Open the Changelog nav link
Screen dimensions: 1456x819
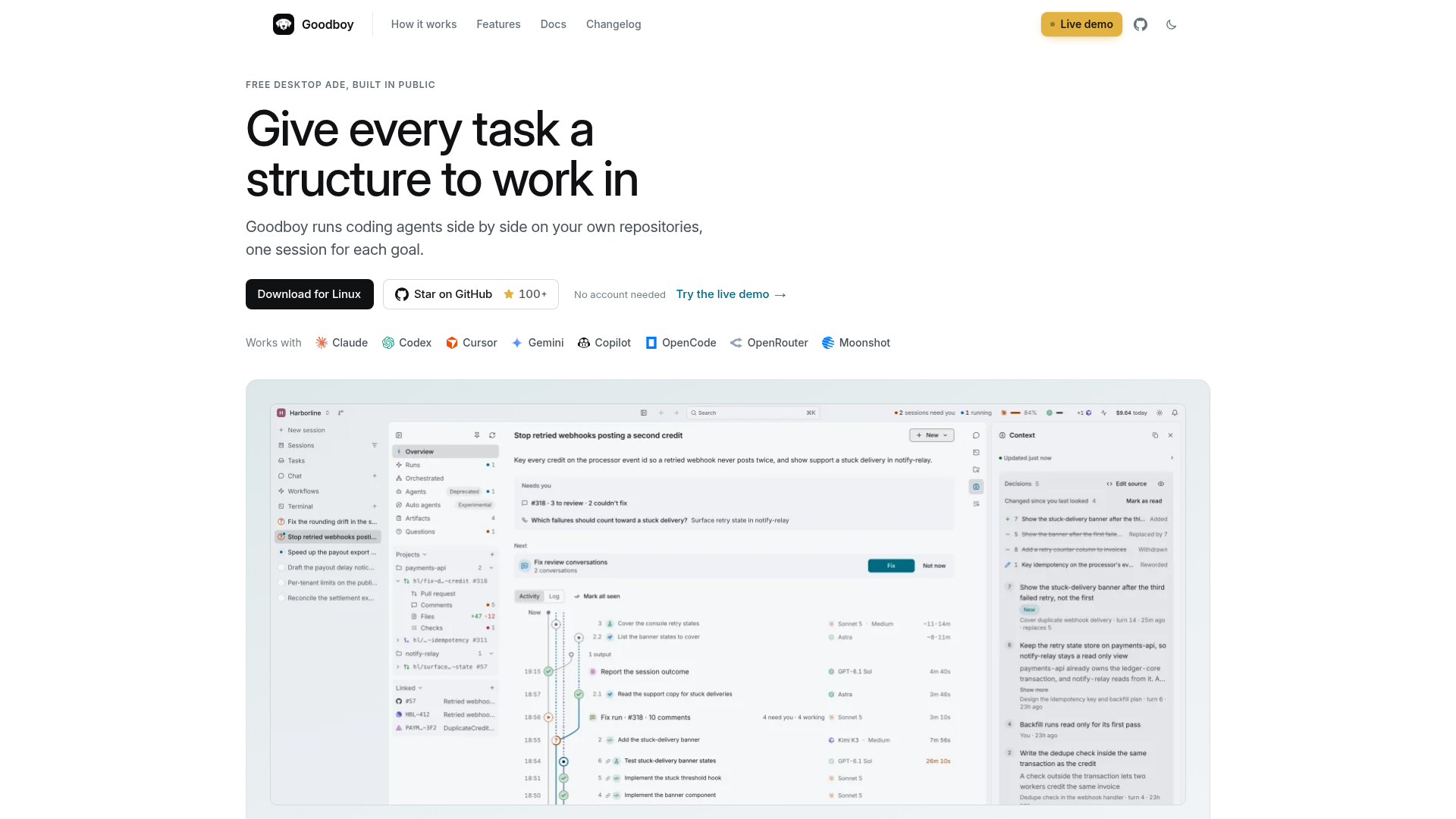613,24
